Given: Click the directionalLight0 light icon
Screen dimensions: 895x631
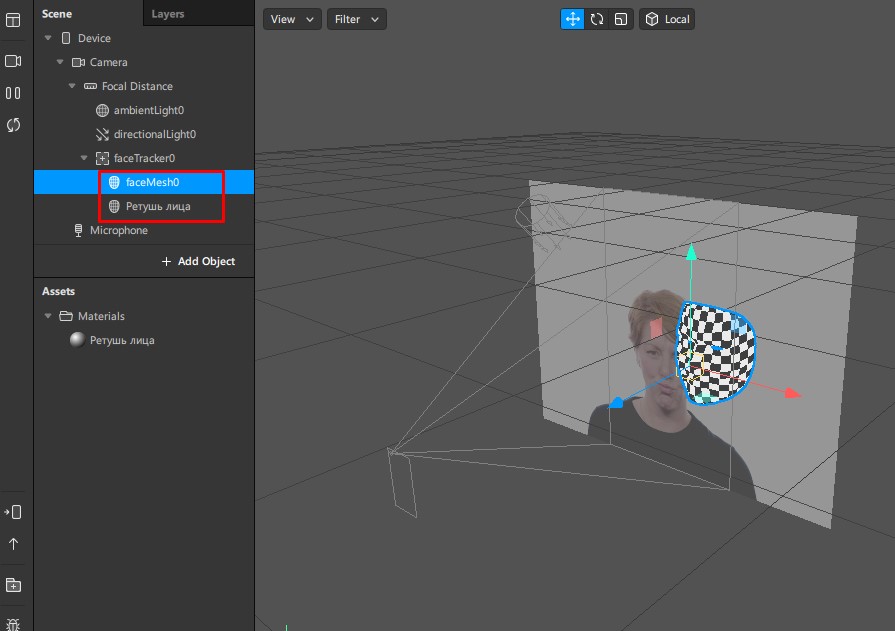Looking at the screenshot, I should pyautogui.click(x=102, y=134).
